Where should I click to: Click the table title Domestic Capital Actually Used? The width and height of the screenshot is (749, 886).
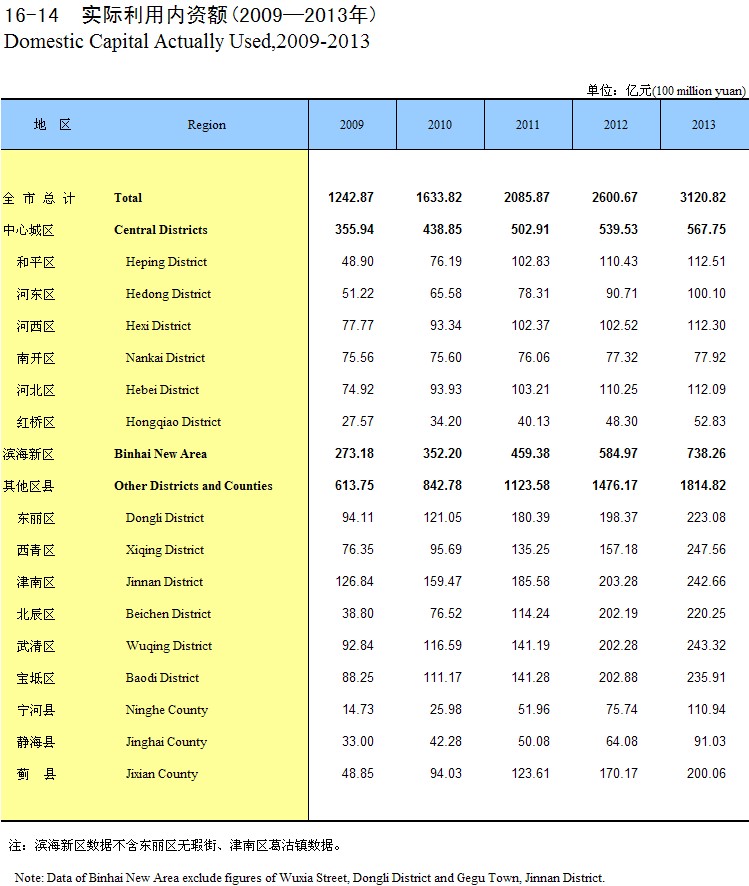coord(187,42)
